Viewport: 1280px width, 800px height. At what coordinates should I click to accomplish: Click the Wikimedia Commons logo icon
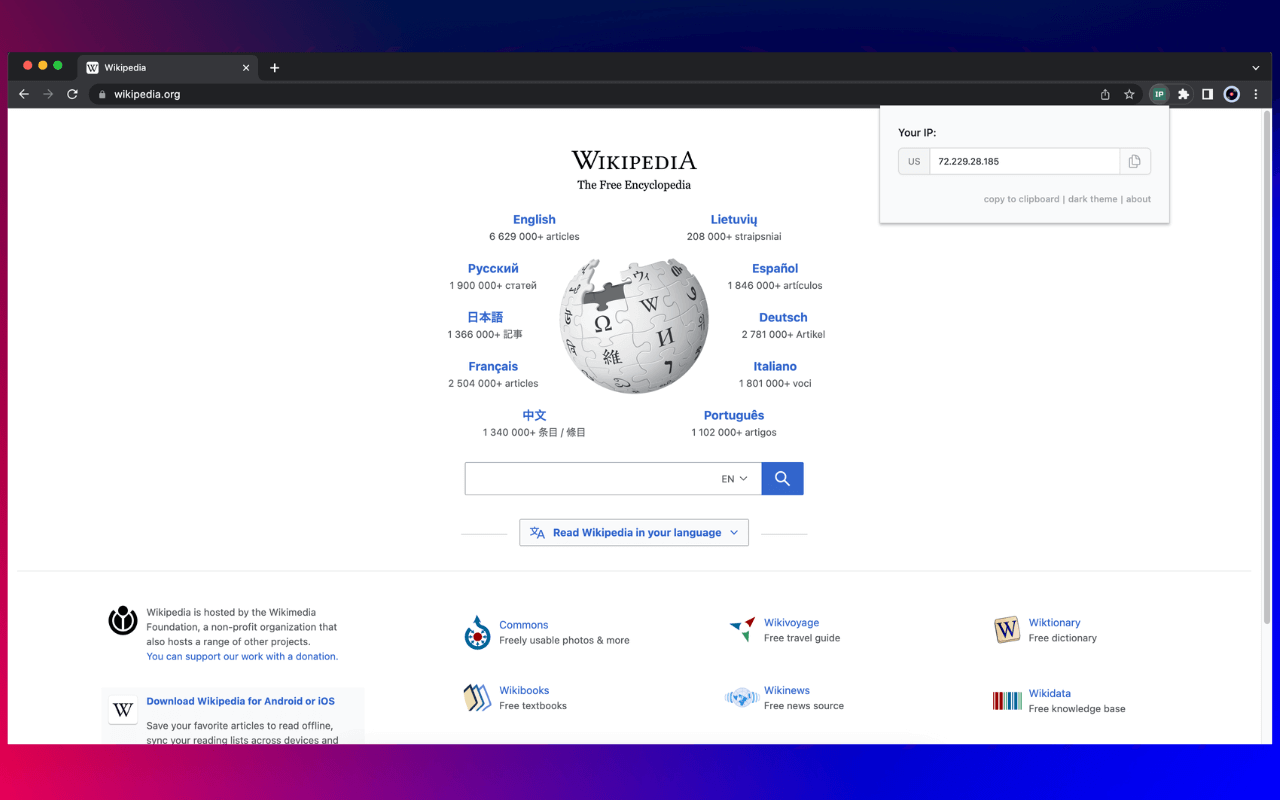coord(477,632)
